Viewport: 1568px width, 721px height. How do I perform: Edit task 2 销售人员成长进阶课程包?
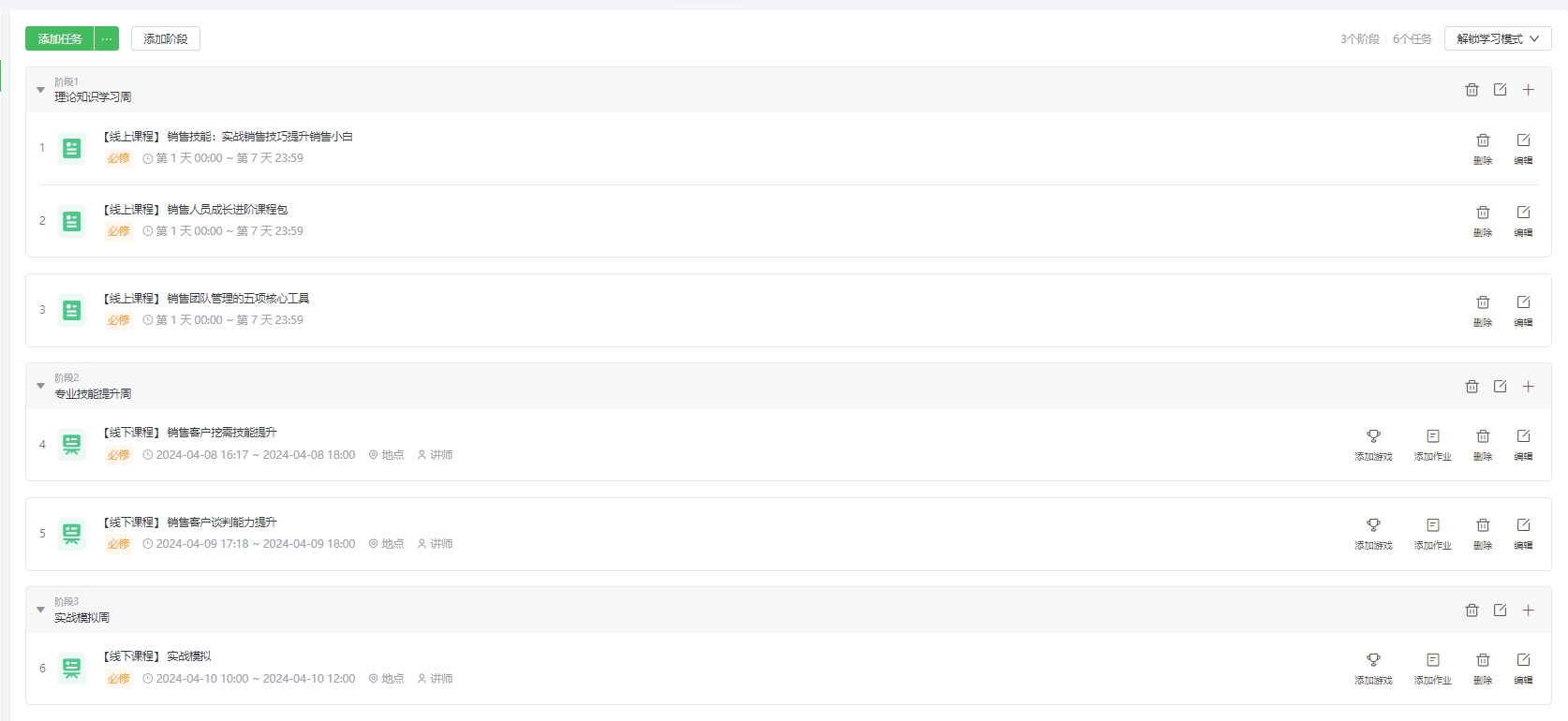coord(1524,220)
